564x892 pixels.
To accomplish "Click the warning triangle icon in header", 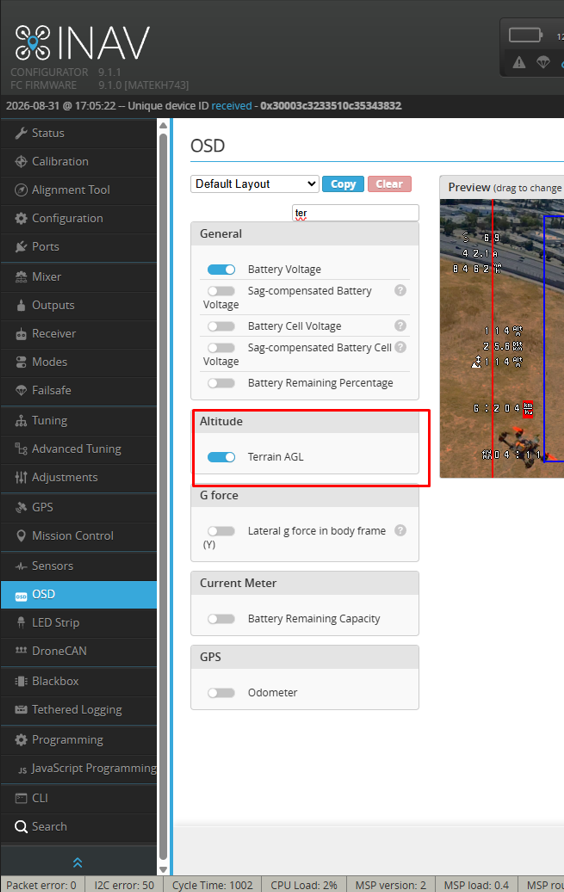I will pyautogui.click(x=519, y=62).
